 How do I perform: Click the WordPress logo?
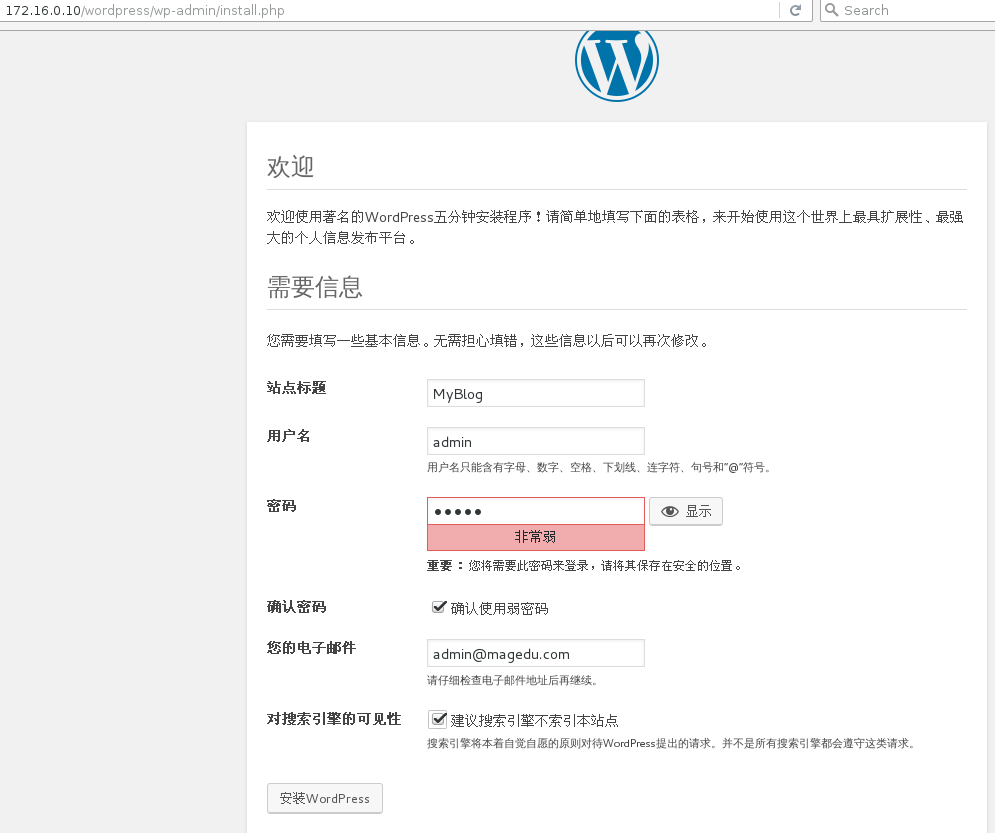point(617,65)
